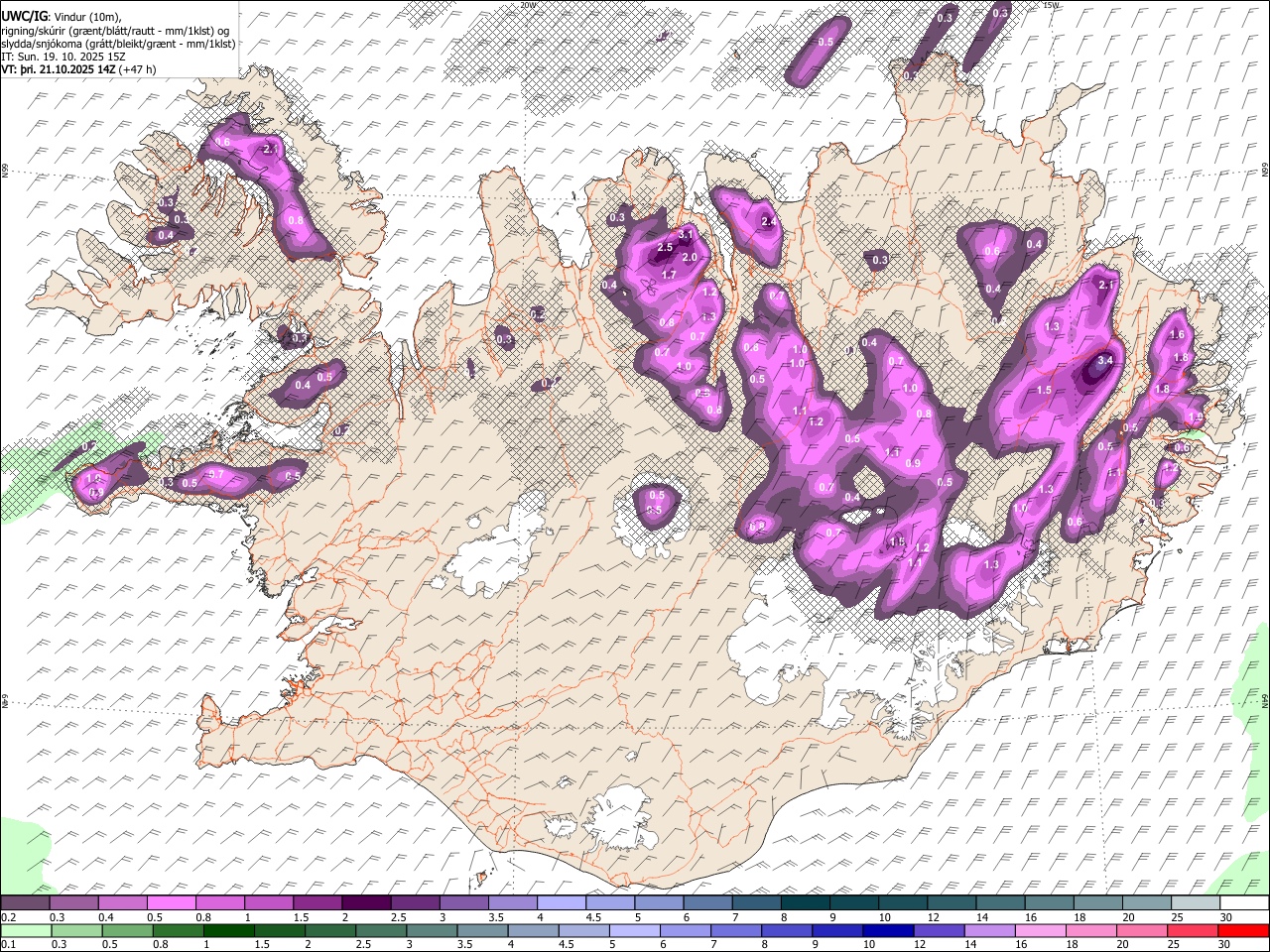Click the '20W' longitude label
The width and height of the screenshot is (1270, 952).
(x=528, y=5)
